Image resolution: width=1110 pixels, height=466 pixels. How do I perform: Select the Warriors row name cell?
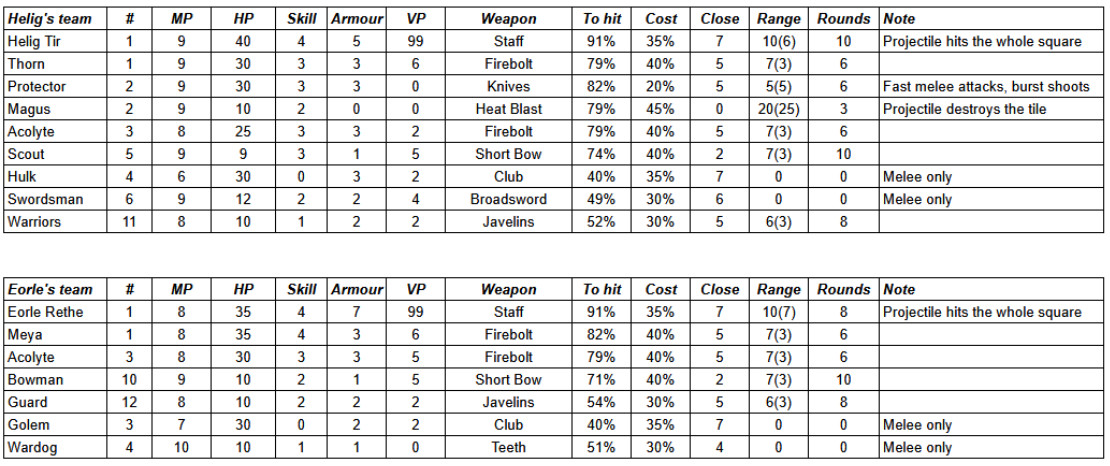click(55, 222)
